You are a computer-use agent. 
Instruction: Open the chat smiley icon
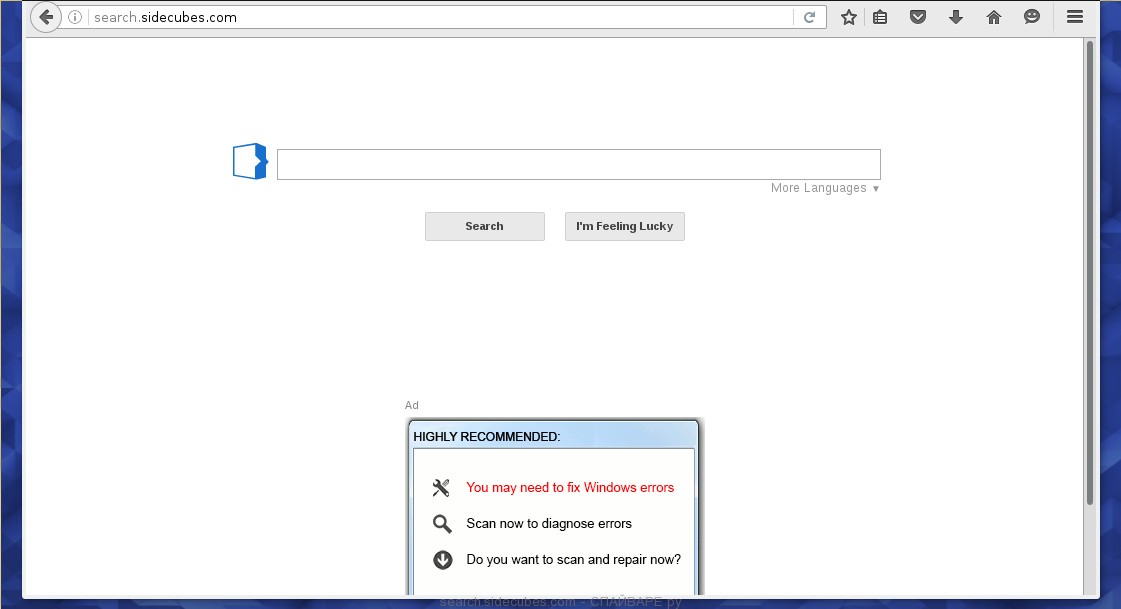point(1032,16)
